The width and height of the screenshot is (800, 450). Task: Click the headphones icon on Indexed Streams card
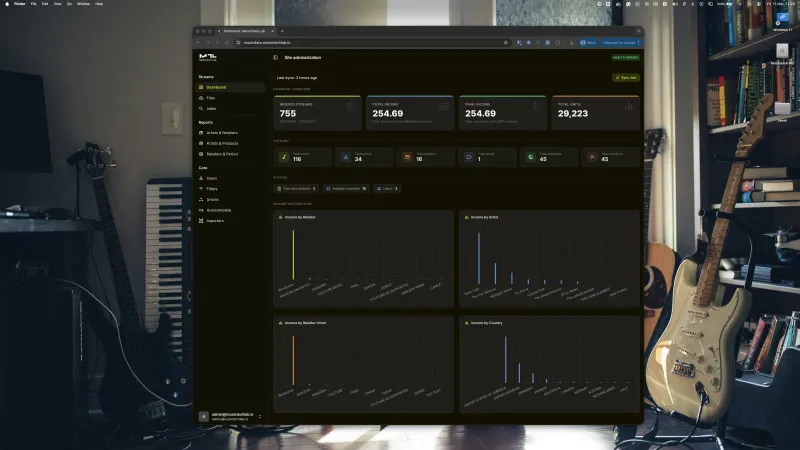point(351,106)
